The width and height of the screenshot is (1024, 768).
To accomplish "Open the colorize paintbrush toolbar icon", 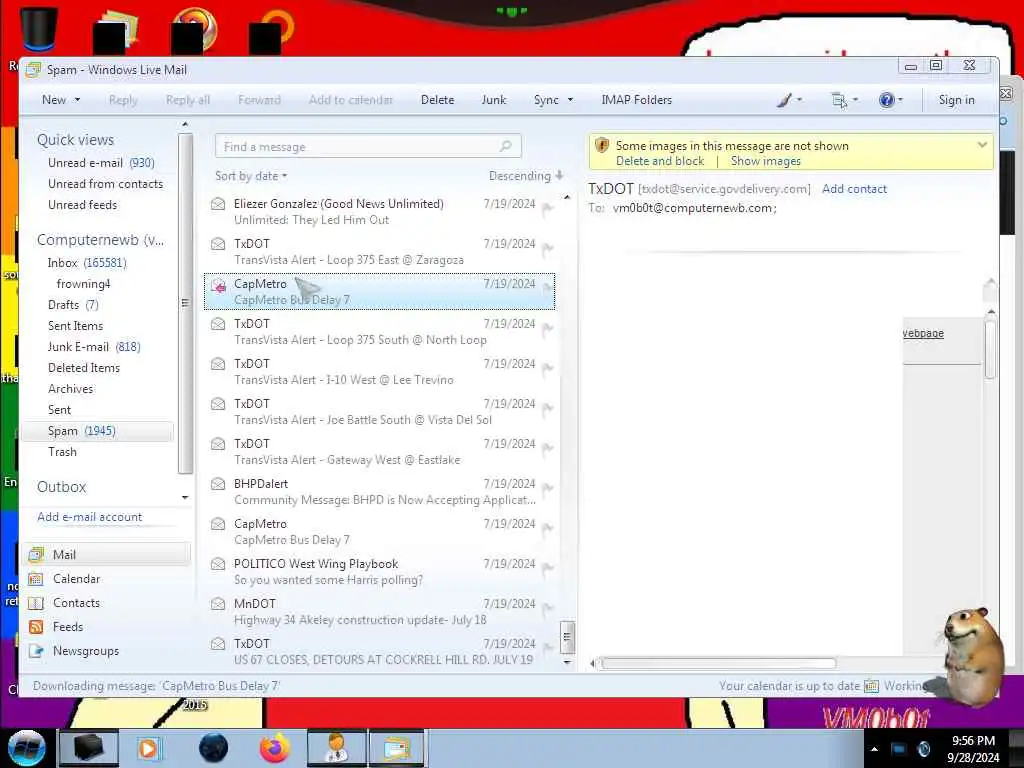I will coord(784,100).
